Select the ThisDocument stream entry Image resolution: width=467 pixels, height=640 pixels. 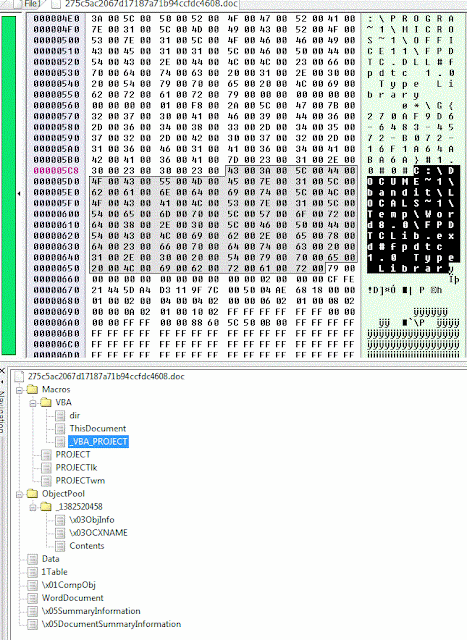98,429
